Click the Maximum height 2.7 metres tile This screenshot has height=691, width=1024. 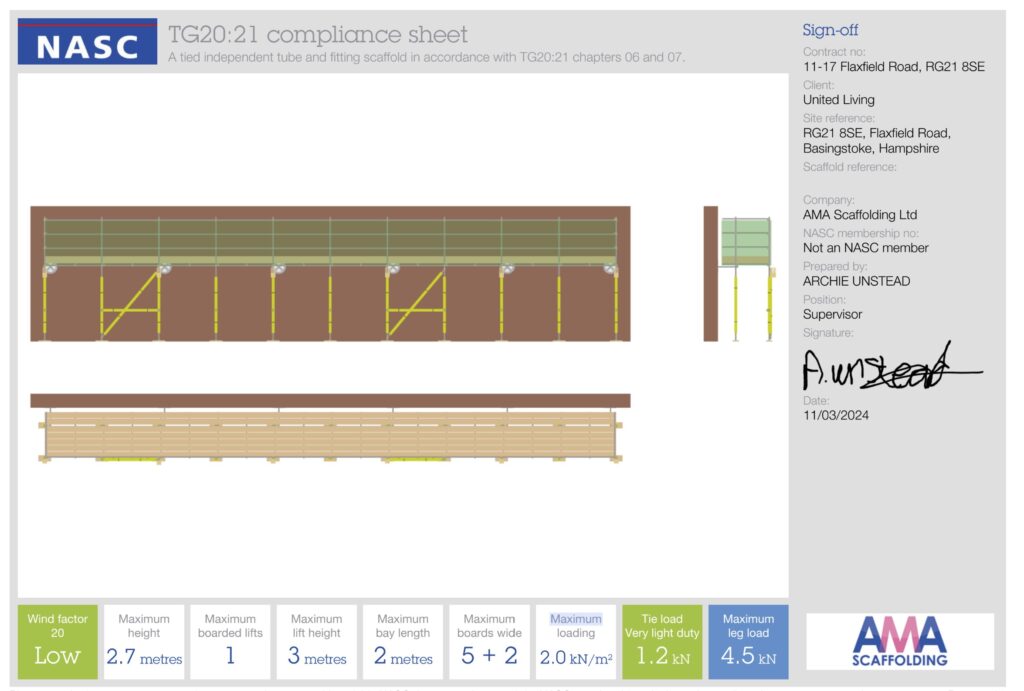coord(144,641)
